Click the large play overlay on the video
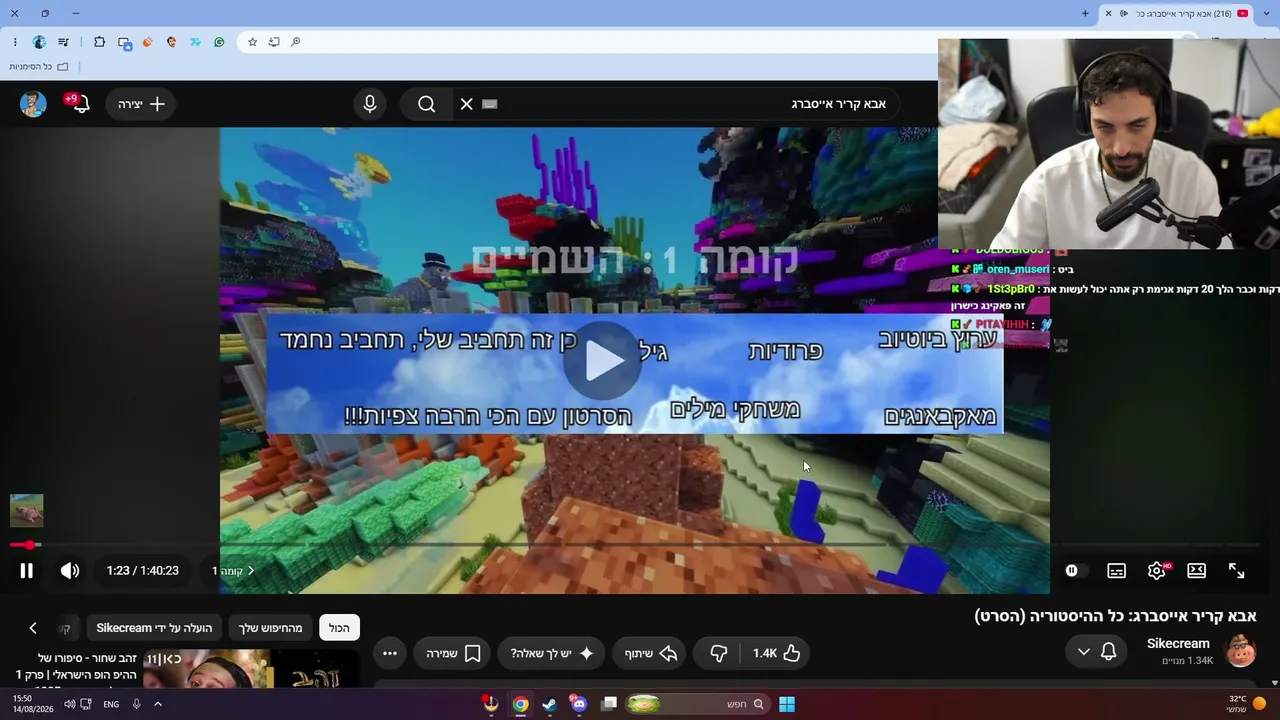The height and width of the screenshot is (720, 1280). point(602,361)
